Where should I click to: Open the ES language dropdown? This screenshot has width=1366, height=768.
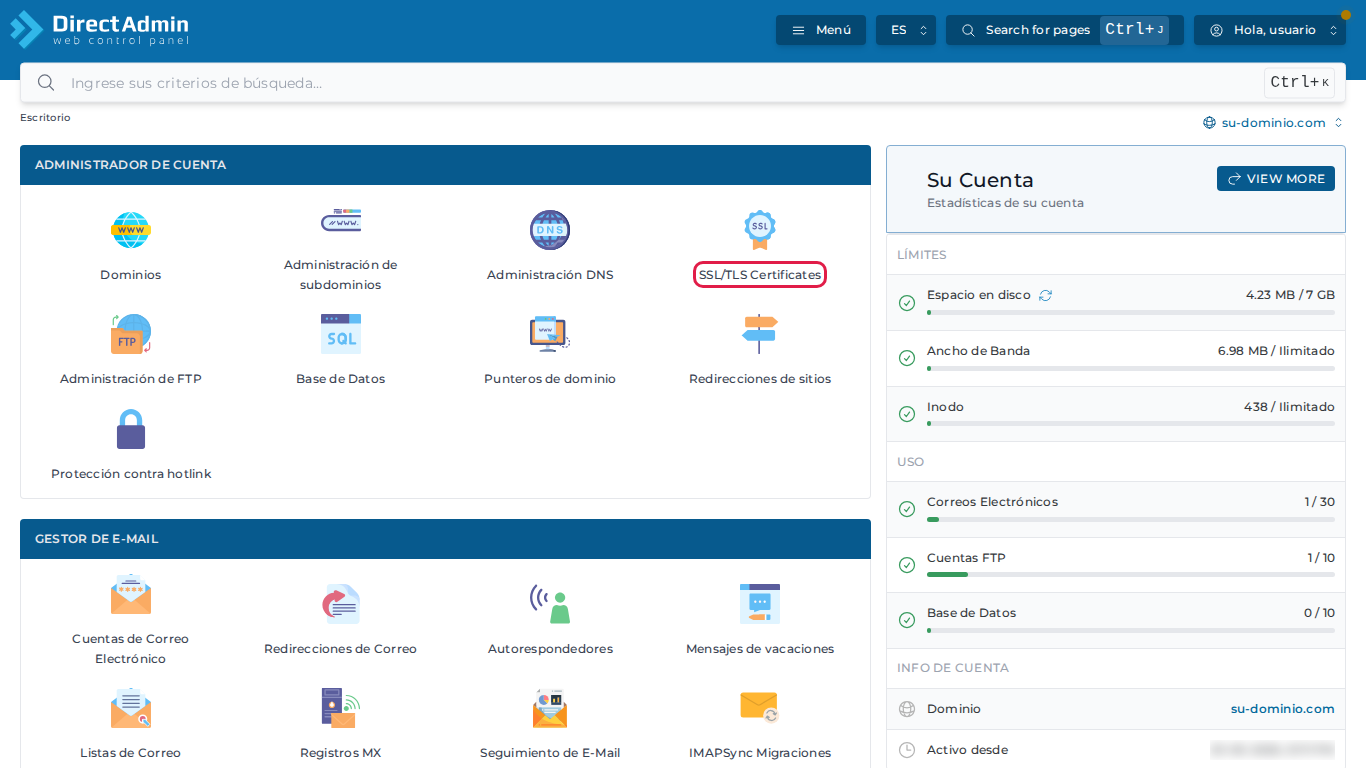click(906, 30)
